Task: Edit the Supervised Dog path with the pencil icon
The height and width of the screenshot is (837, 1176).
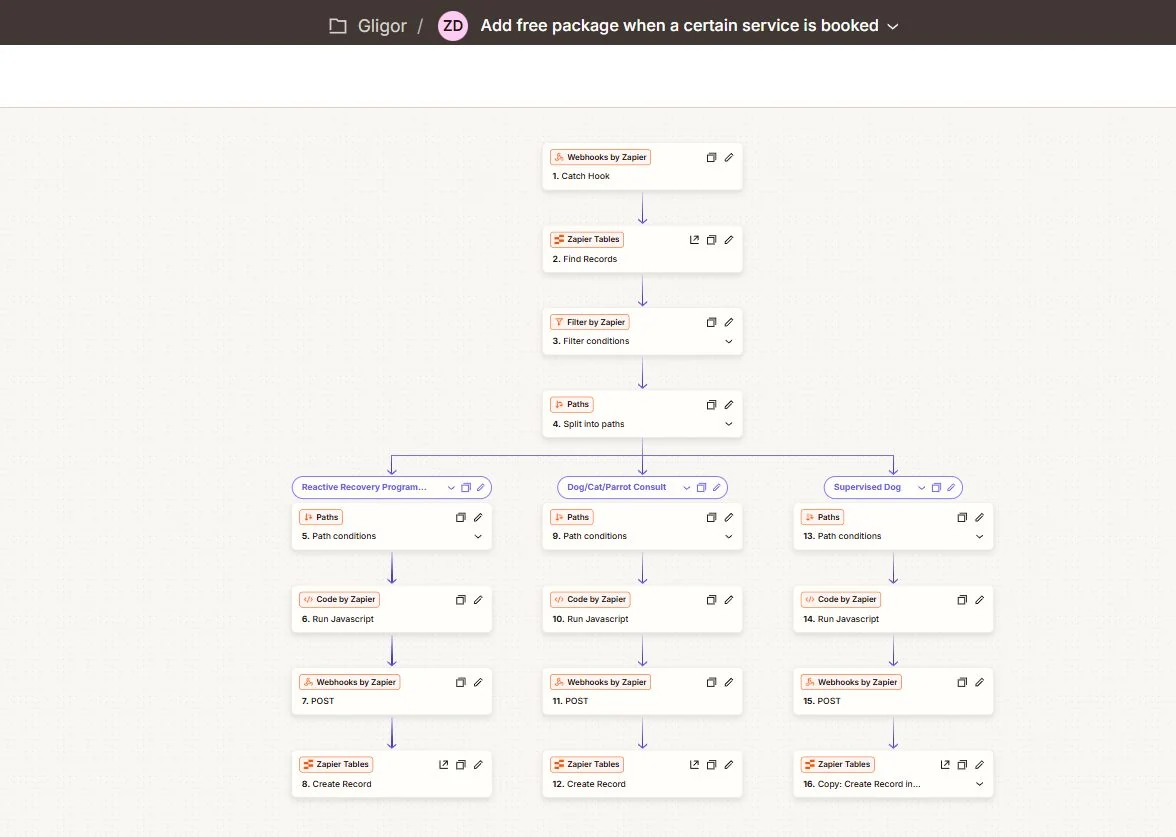Action: [x=951, y=488]
